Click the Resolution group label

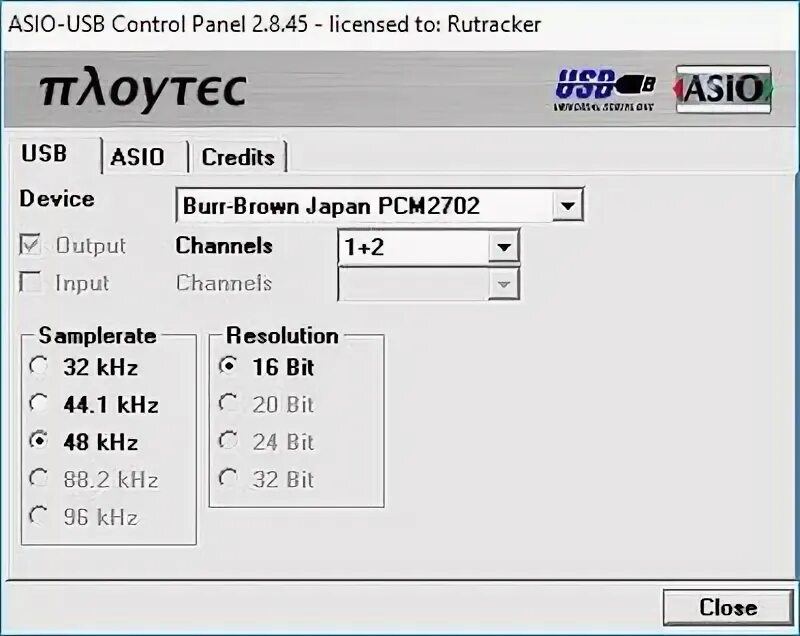point(282,336)
